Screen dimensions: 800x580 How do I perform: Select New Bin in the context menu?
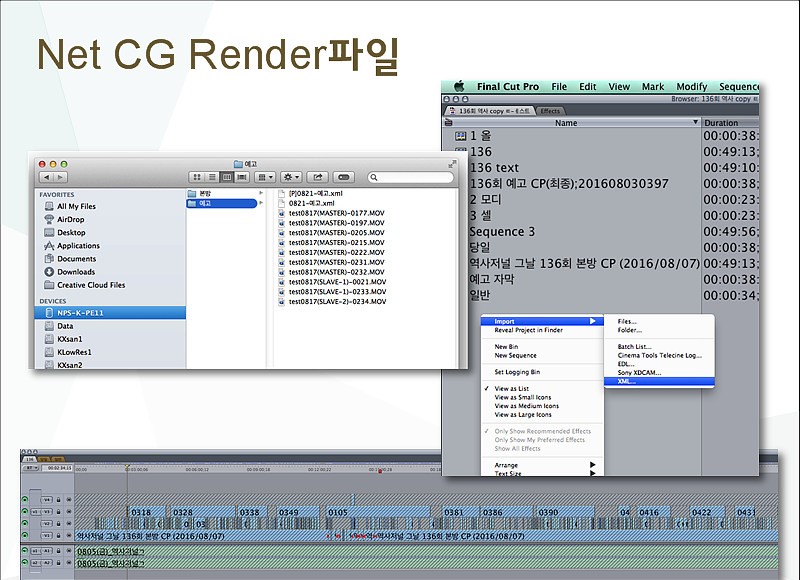click(506, 347)
